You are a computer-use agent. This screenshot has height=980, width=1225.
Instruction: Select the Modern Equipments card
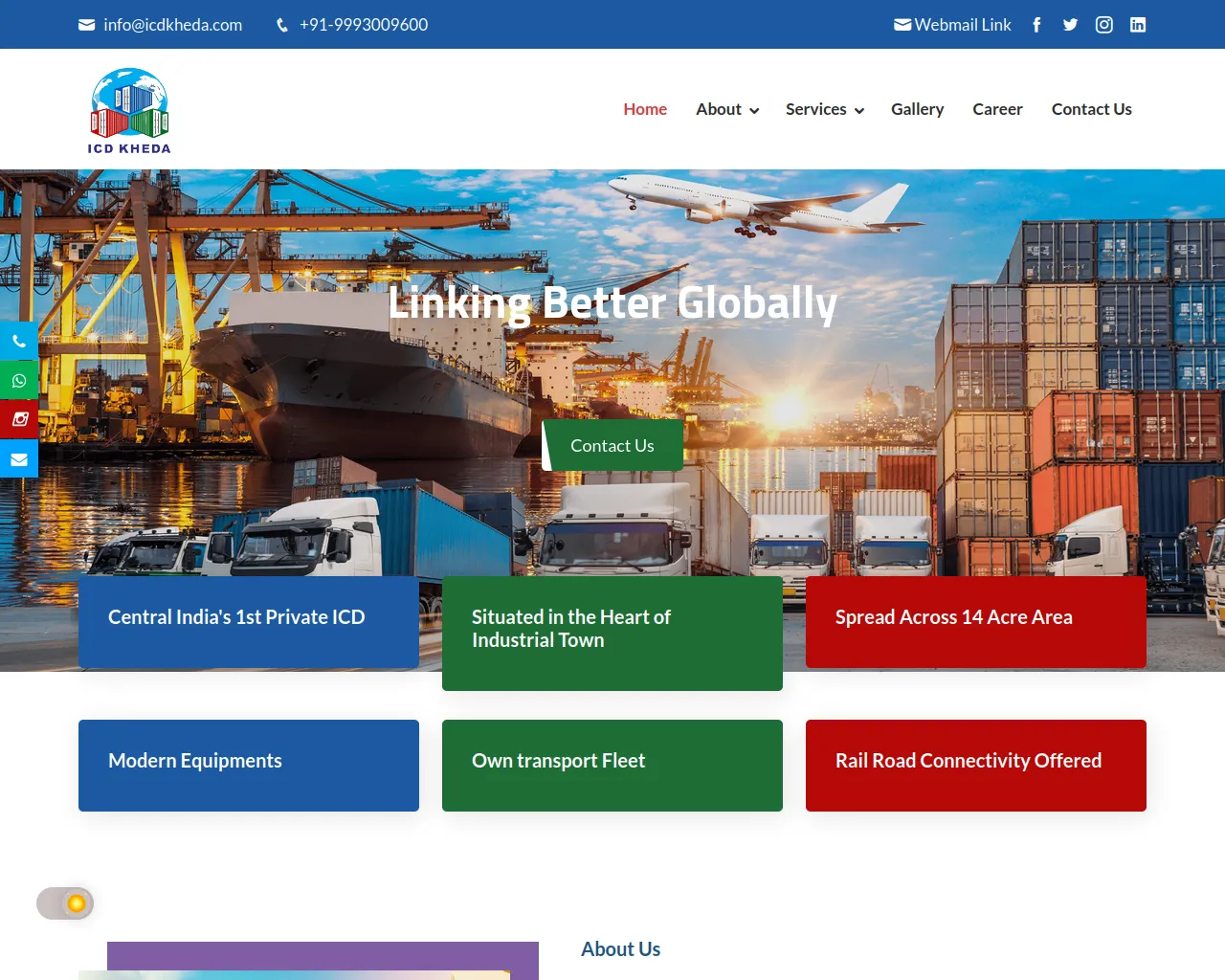[249, 766]
